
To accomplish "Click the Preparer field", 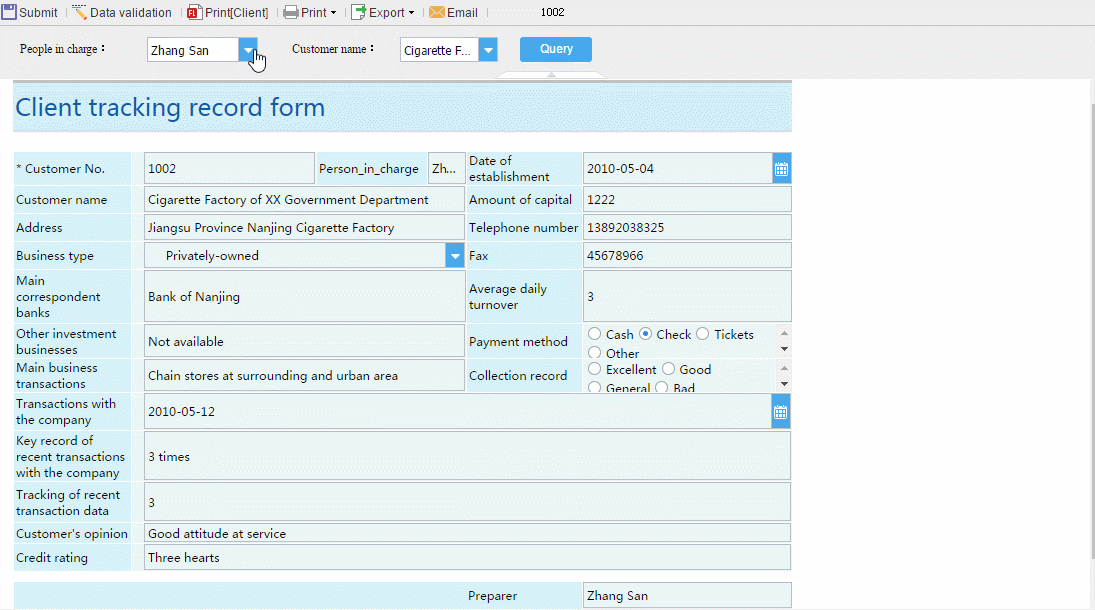I will (687, 595).
